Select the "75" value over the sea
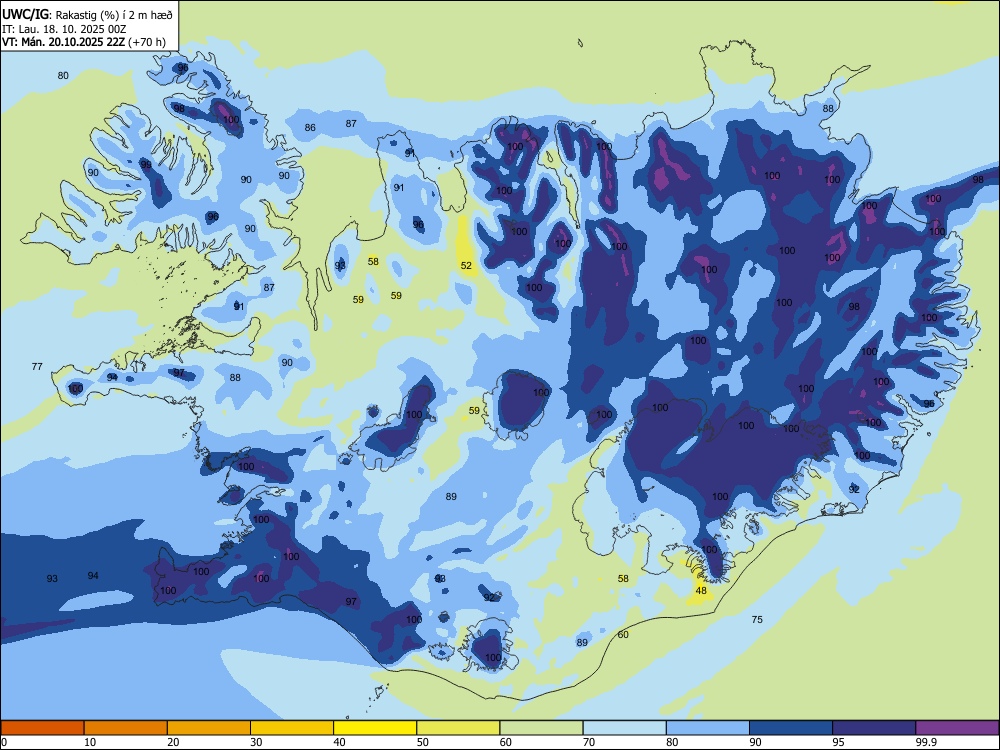Screen dimensions: 1000x750 coord(757,619)
